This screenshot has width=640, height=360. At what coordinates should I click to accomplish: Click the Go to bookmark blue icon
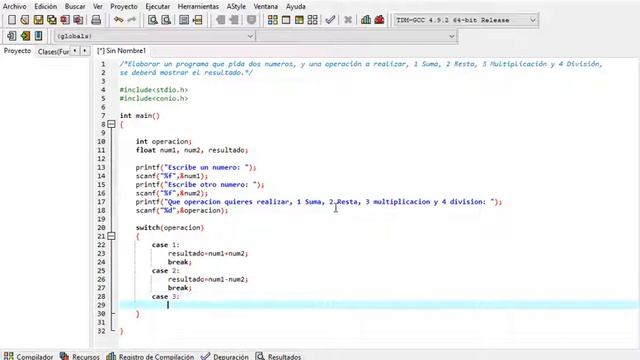[38, 36]
